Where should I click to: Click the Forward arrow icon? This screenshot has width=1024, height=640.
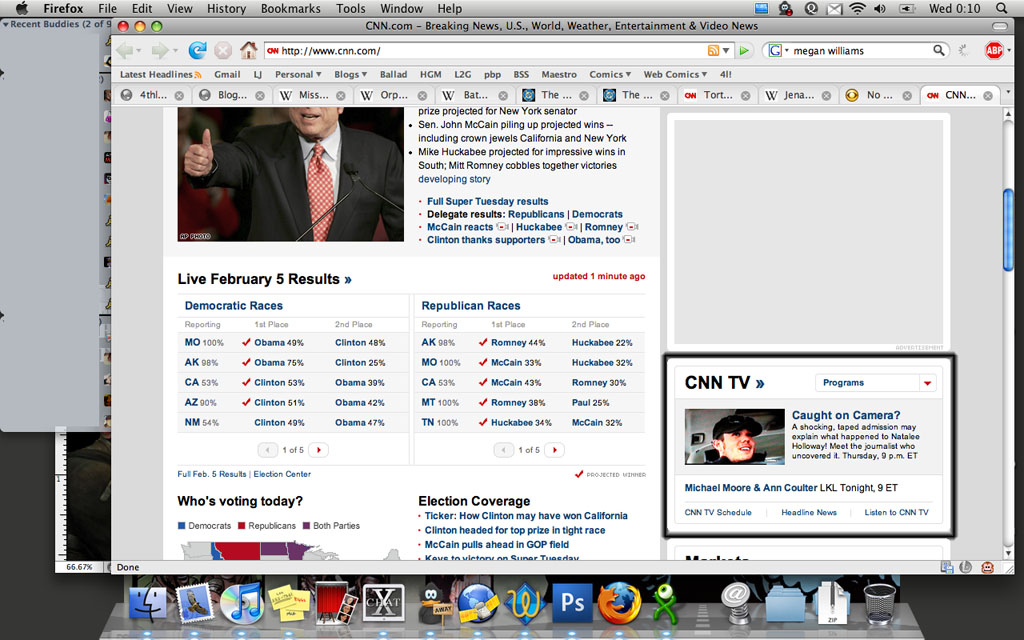(x=159, y=50)
